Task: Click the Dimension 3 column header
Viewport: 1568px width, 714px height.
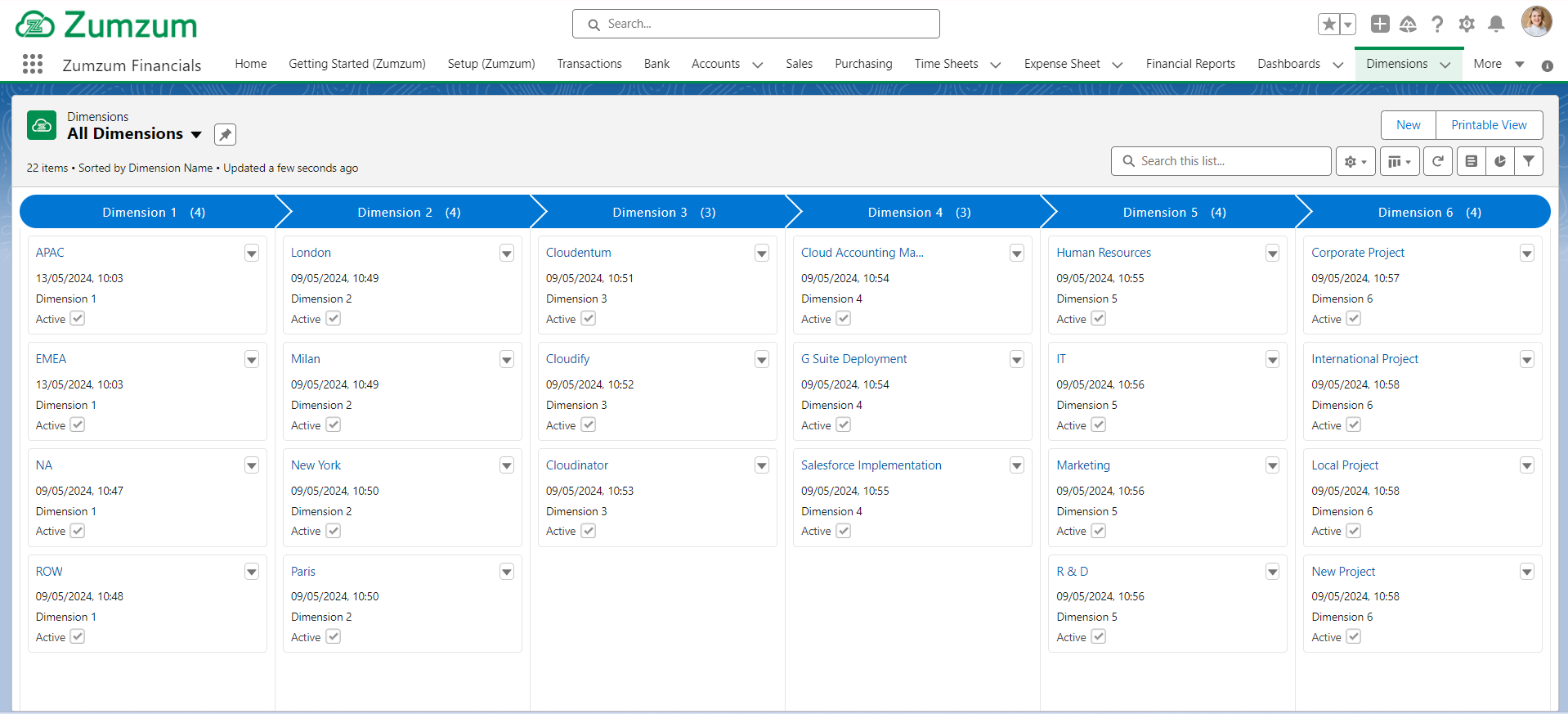Action: click(x=664, y=212)
